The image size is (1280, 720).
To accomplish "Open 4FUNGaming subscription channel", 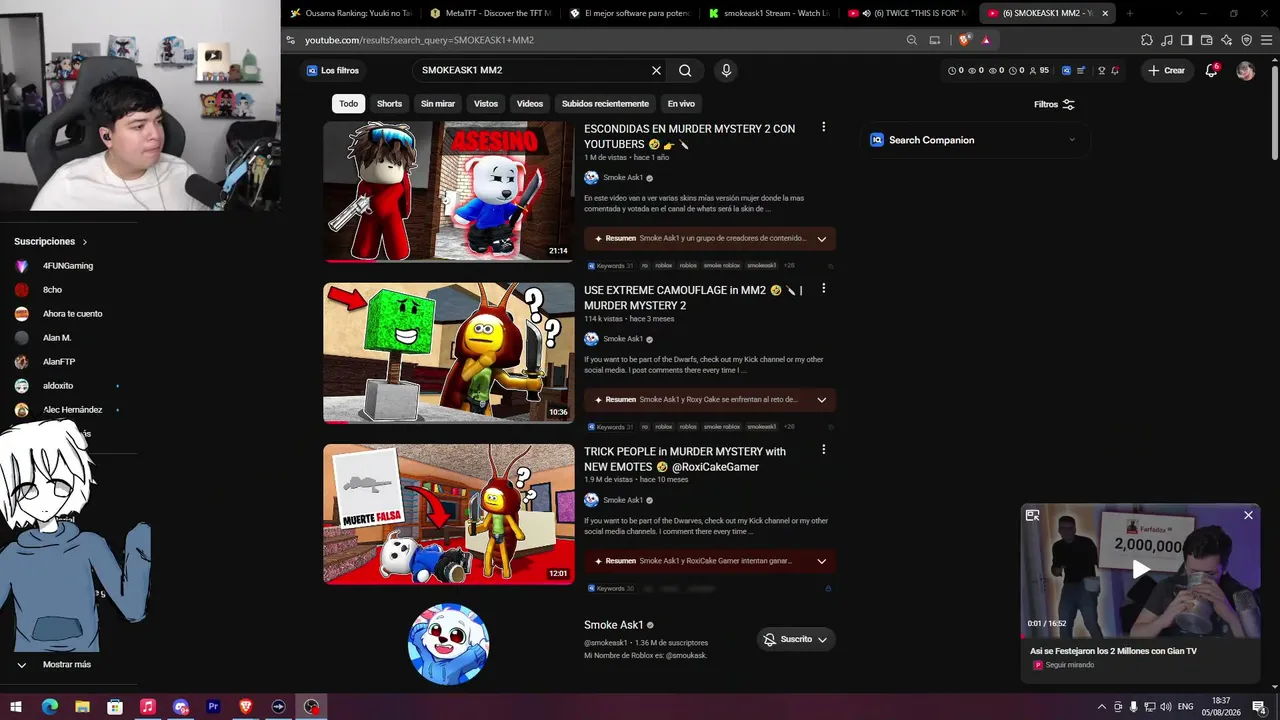I will tap(68, 266).
